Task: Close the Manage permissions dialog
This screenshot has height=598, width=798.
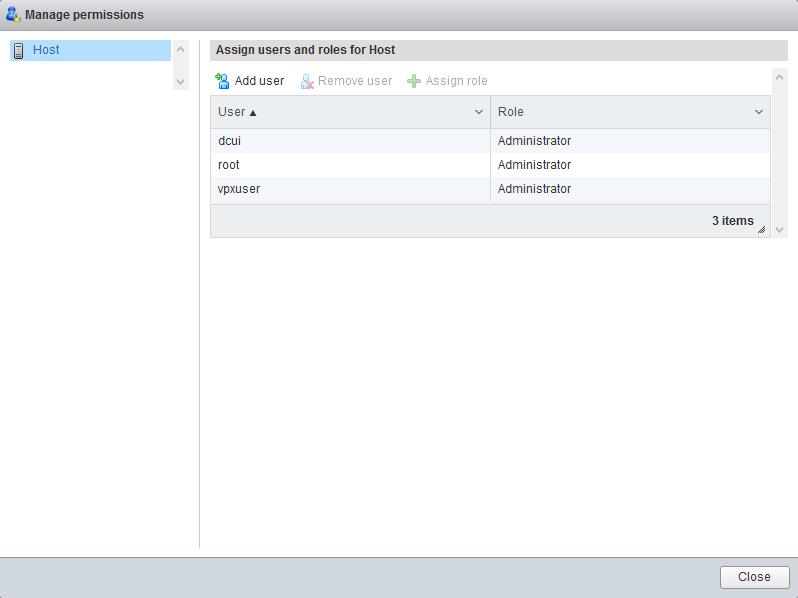Action: [x=754, y=577]
